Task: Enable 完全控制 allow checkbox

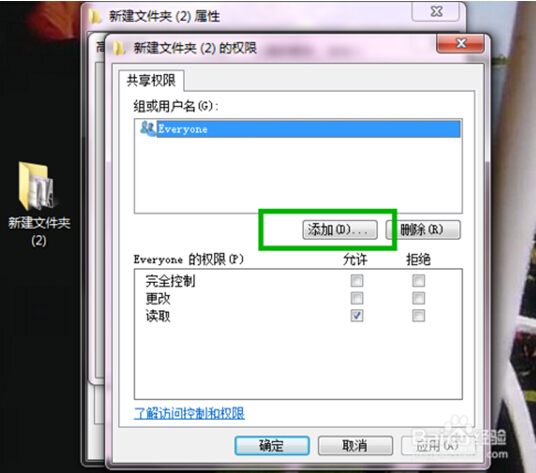Action: 357,281
